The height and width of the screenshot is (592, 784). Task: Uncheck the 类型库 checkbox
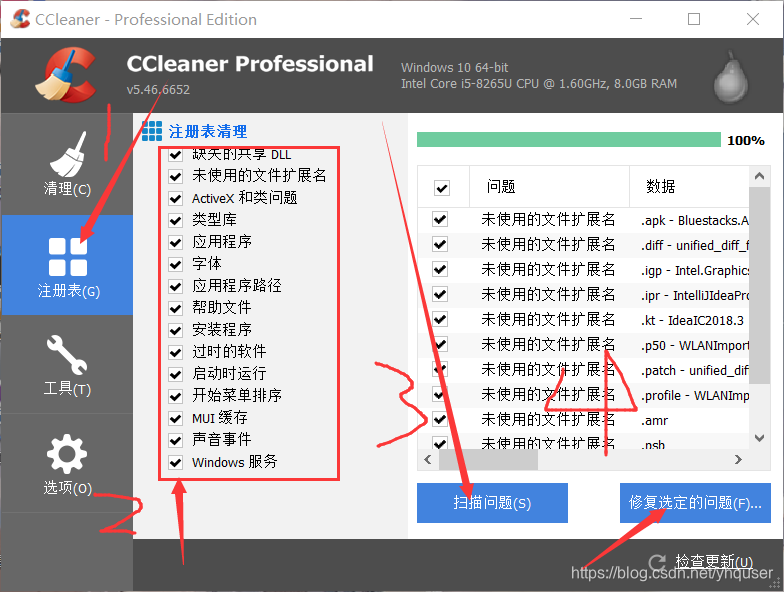pyautogui.click(x=176, y=220)
